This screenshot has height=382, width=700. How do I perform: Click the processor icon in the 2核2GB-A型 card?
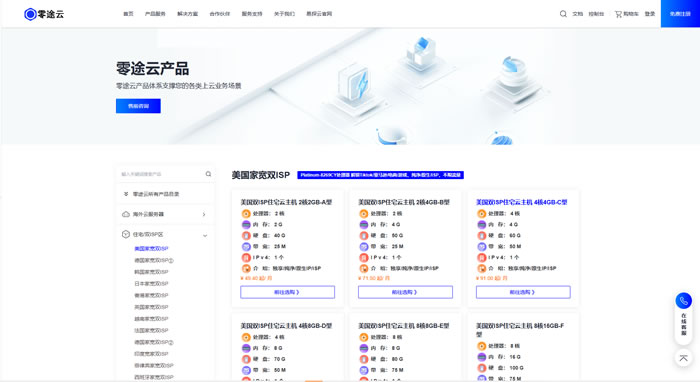pyautogui.click(x=246, y=214)
